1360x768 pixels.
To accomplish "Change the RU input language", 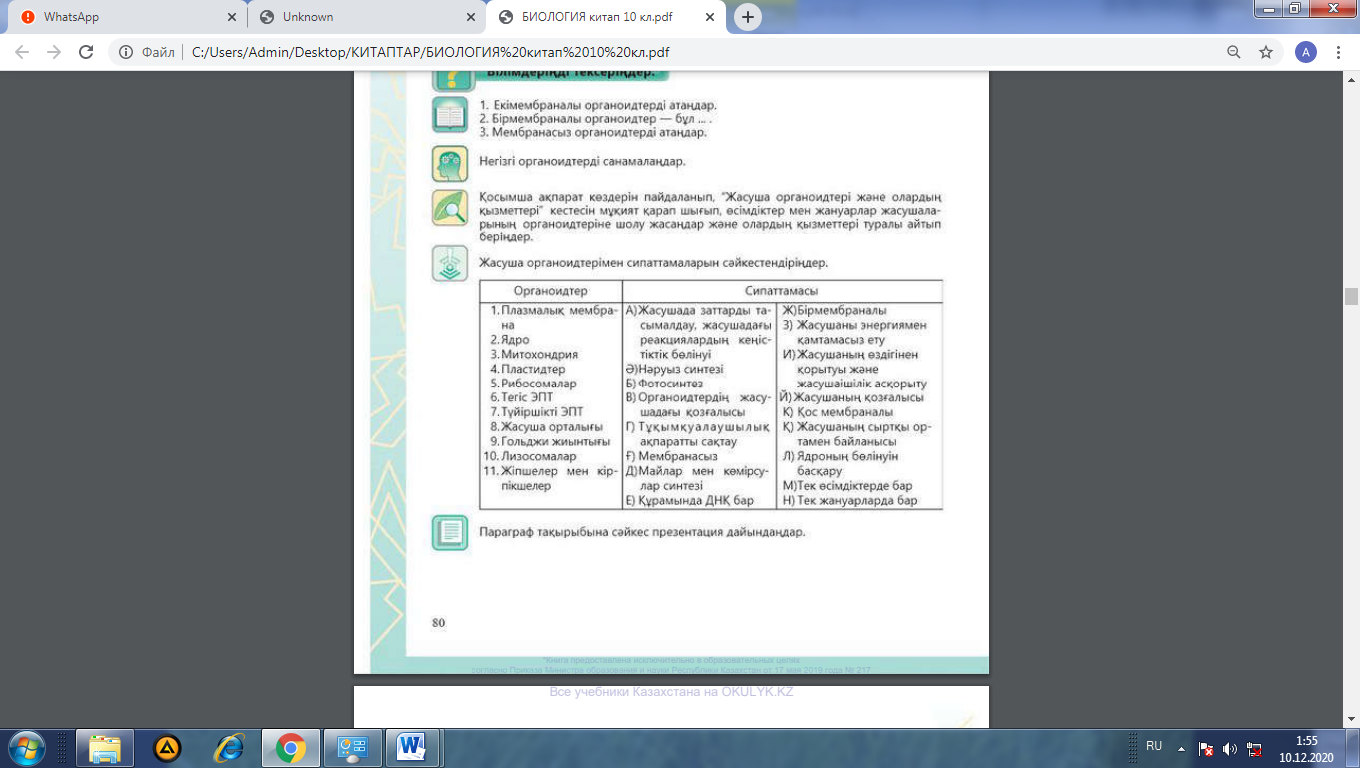I will point(1154,746).
